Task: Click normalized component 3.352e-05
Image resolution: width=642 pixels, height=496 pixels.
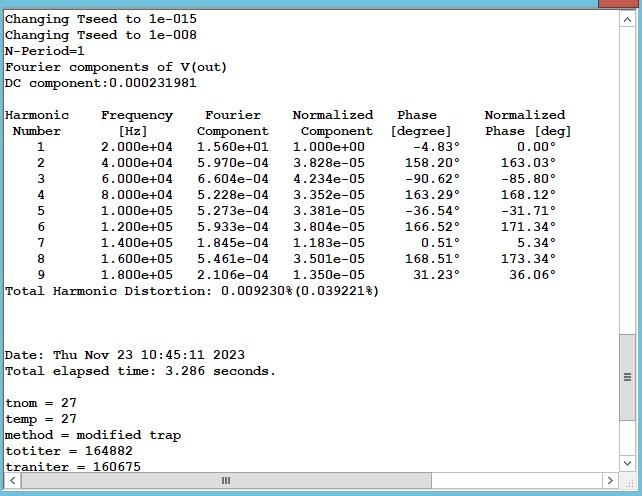Action: click(x=329, y=195)
